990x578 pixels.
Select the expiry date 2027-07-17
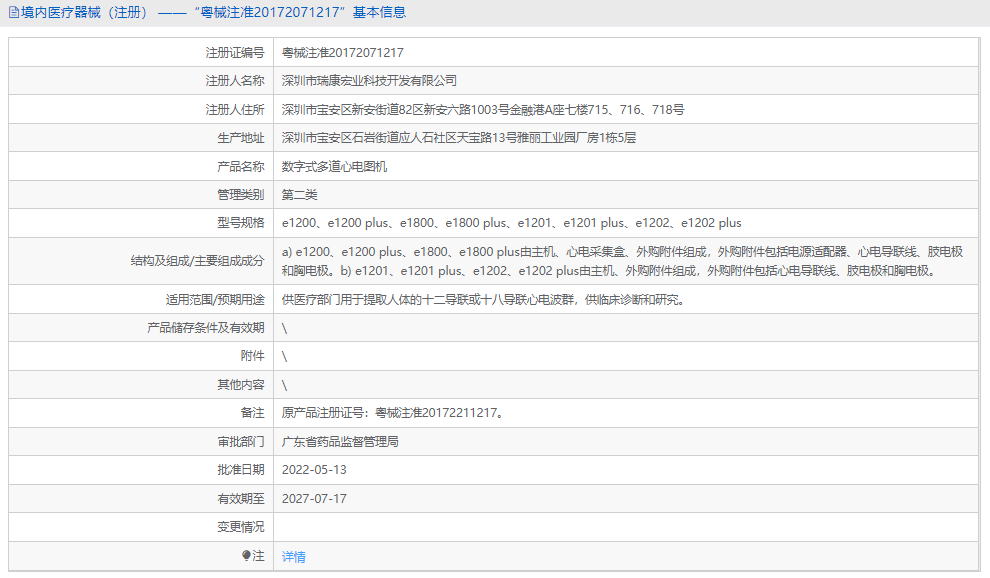click(x=316, y=497)
